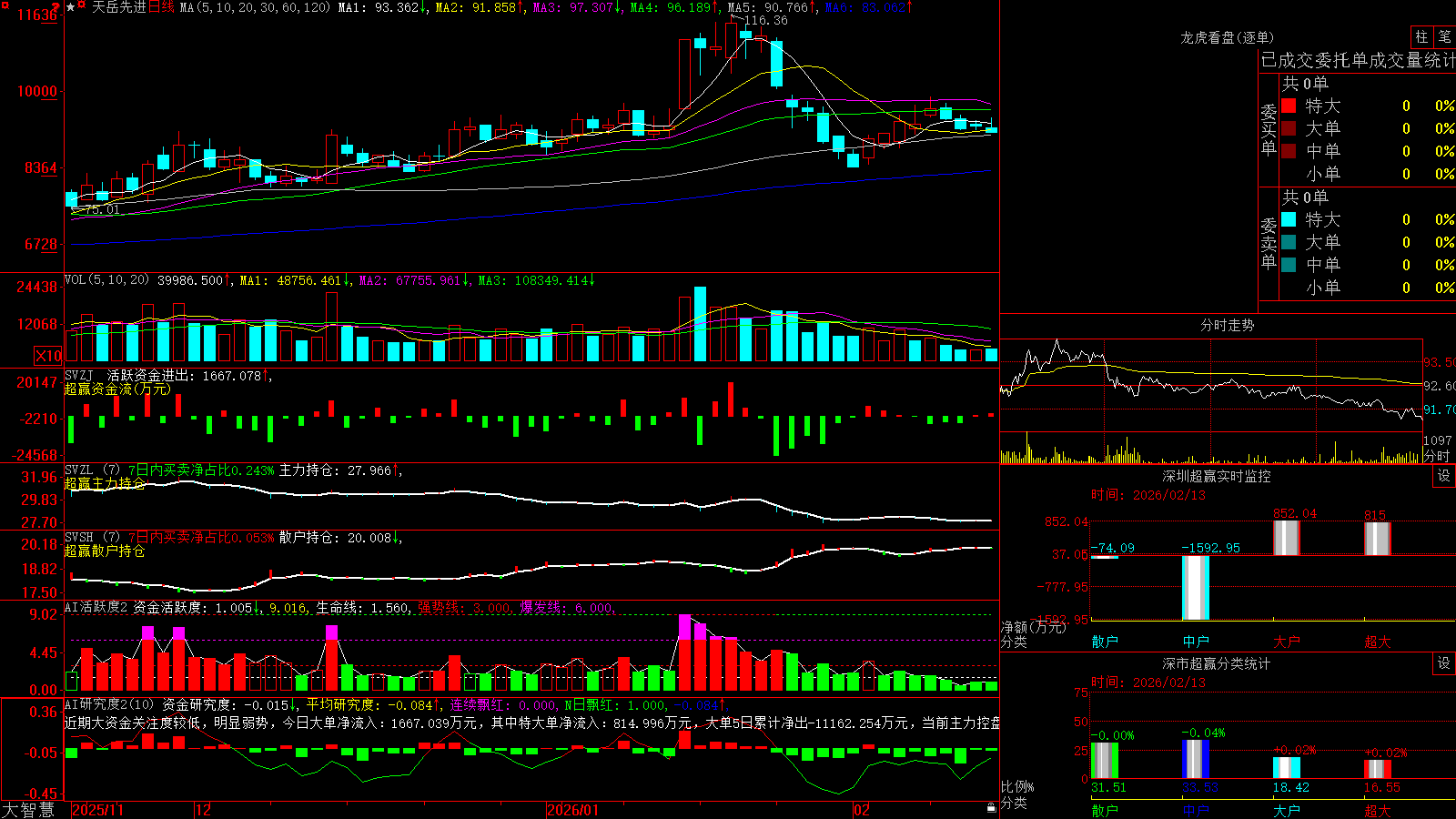Click the 散户持仓: 20.008 value
1456x819 pixels.
[x=335, y=538]
